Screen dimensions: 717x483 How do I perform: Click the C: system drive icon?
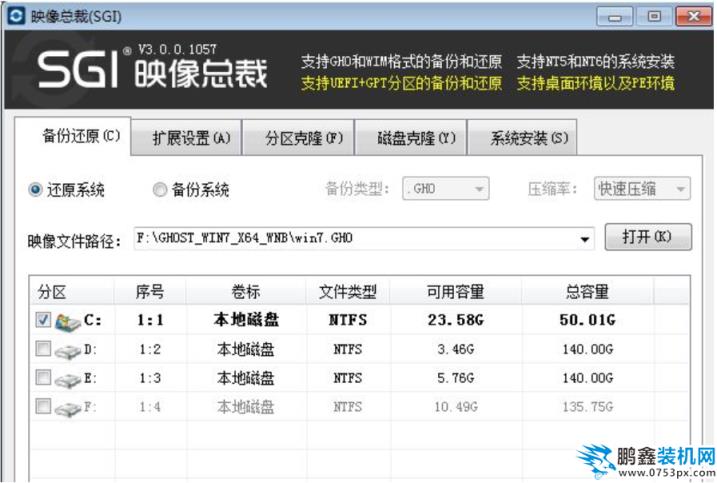point(68,322)
